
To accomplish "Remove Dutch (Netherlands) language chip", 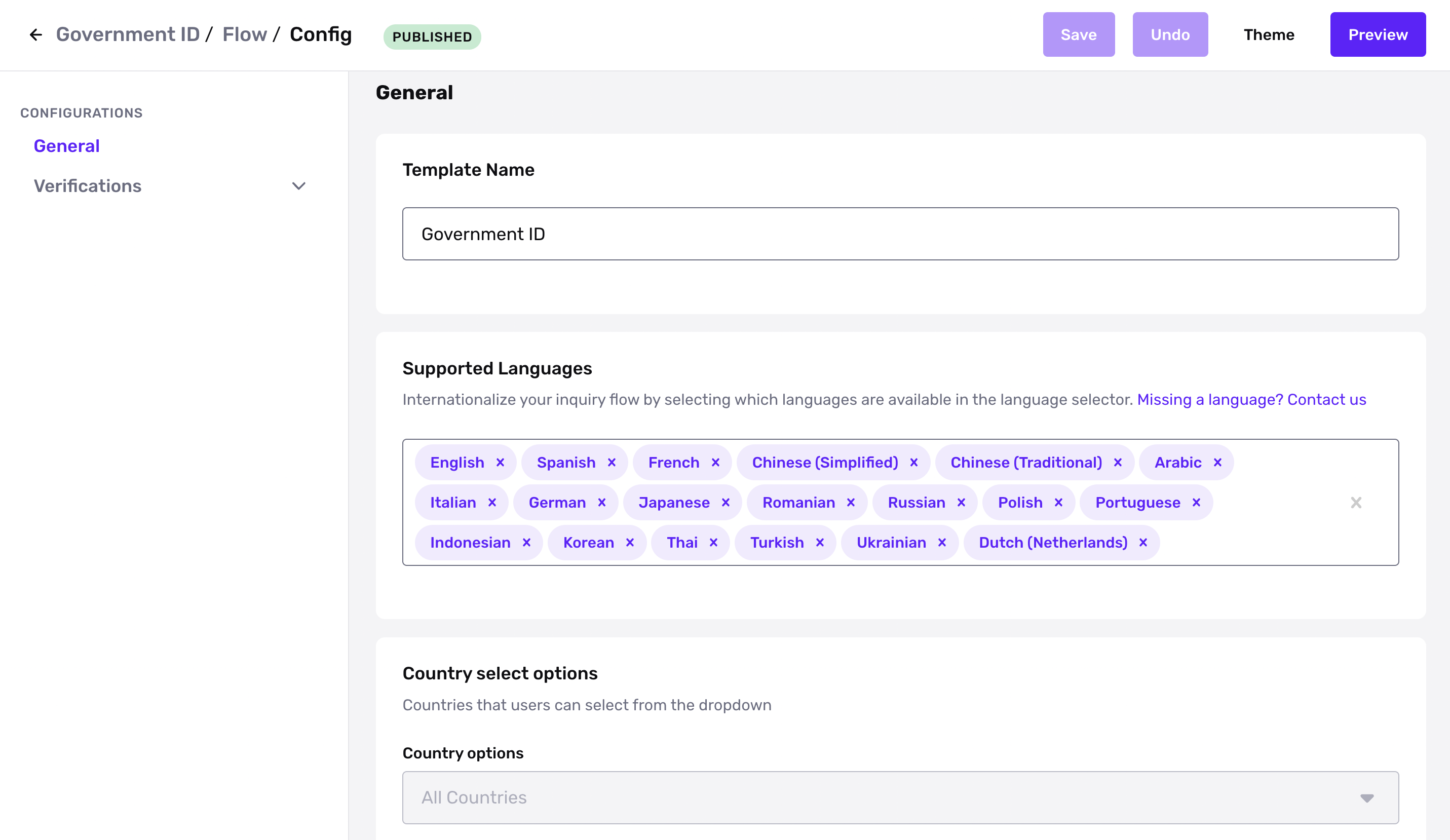I will click(x=1143, y=543).
